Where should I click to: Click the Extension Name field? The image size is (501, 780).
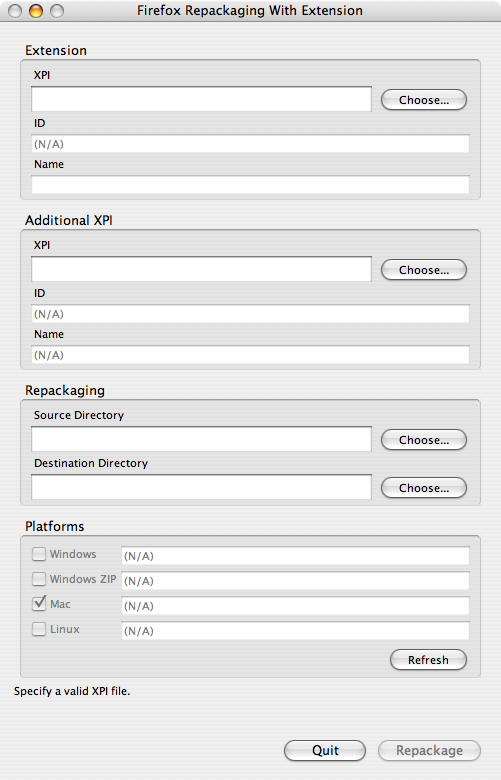(250, 185)
